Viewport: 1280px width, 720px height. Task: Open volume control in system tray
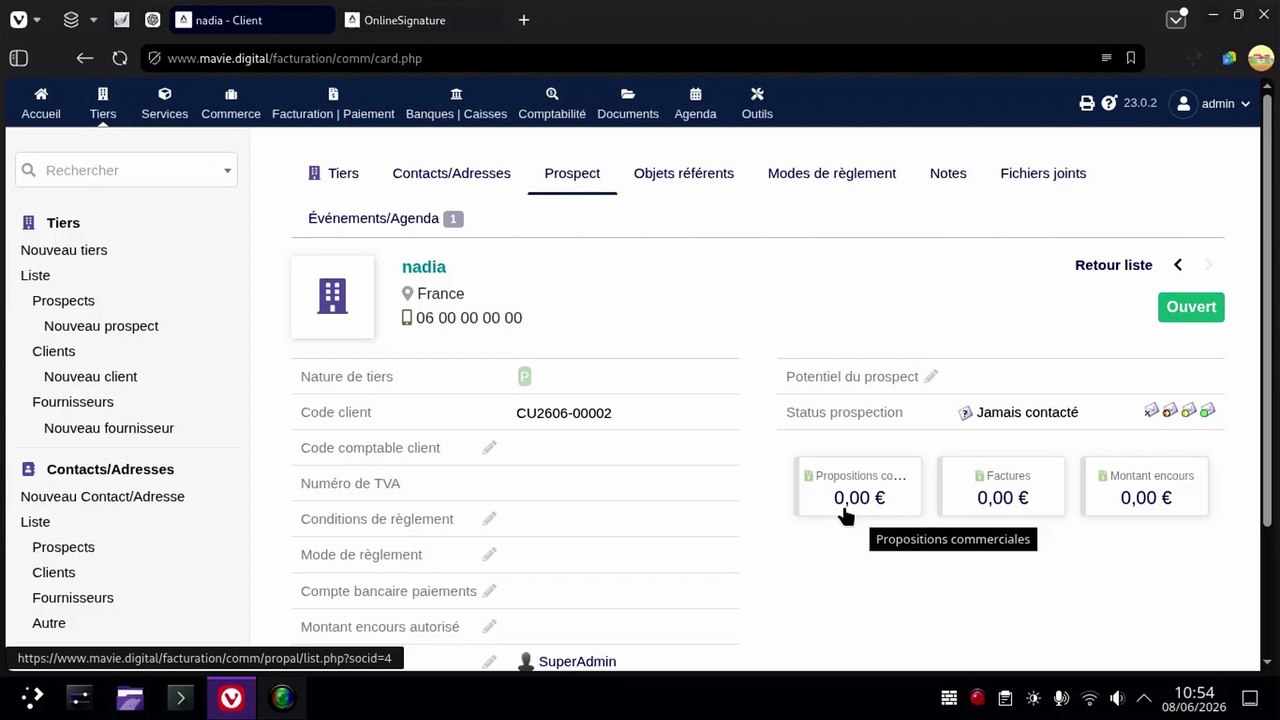point(1117,698)
